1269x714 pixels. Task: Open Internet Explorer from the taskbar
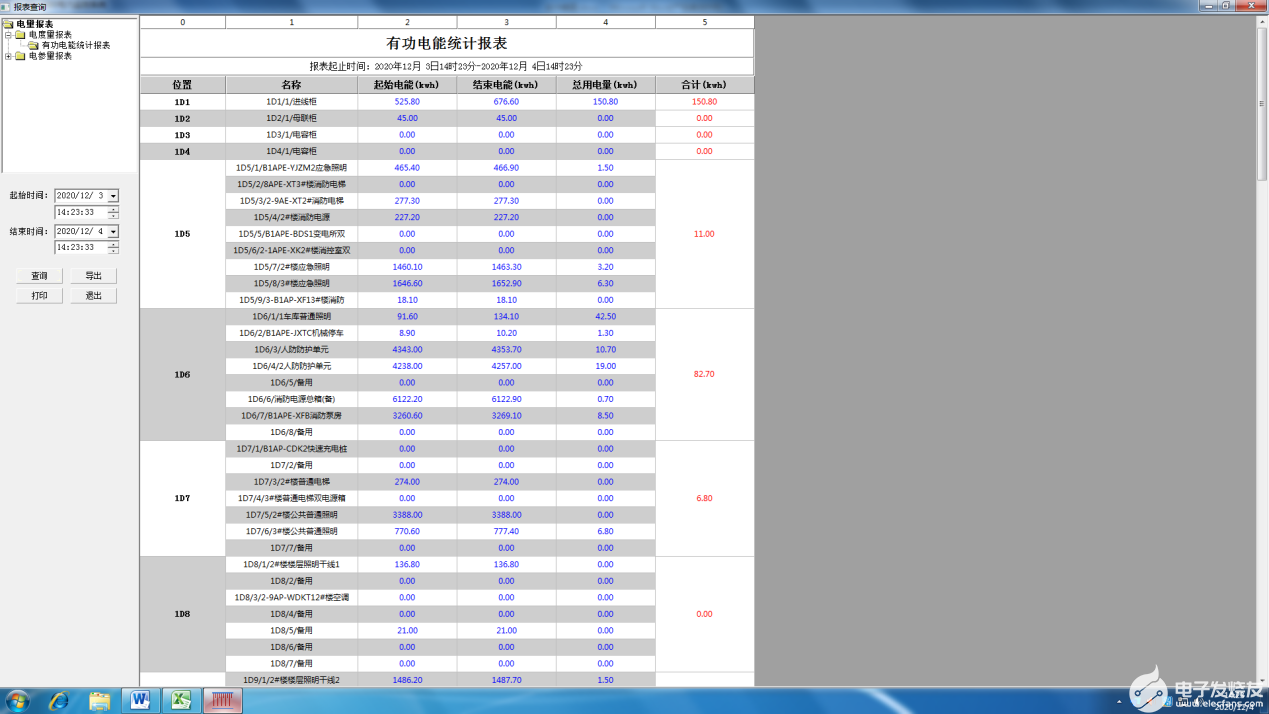(59, 701)
